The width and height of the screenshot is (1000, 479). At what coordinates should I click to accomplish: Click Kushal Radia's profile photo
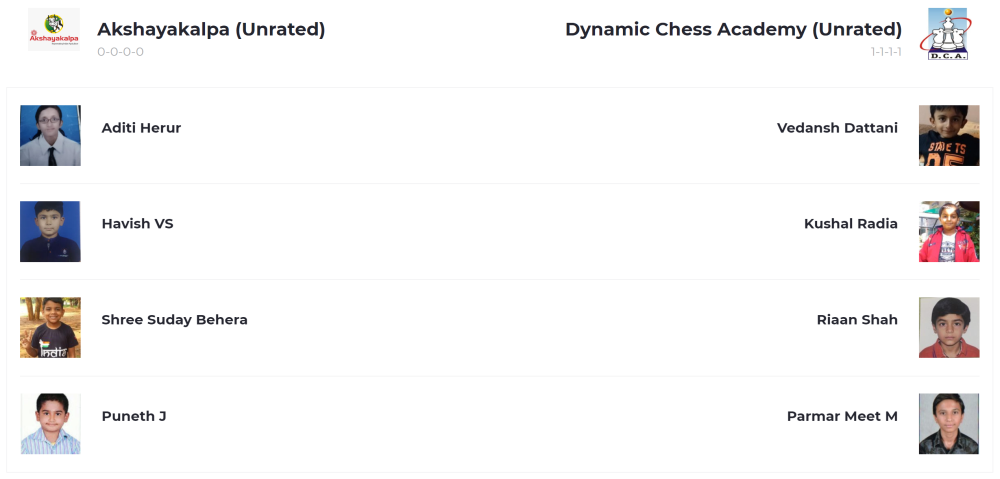pos(949,231)
